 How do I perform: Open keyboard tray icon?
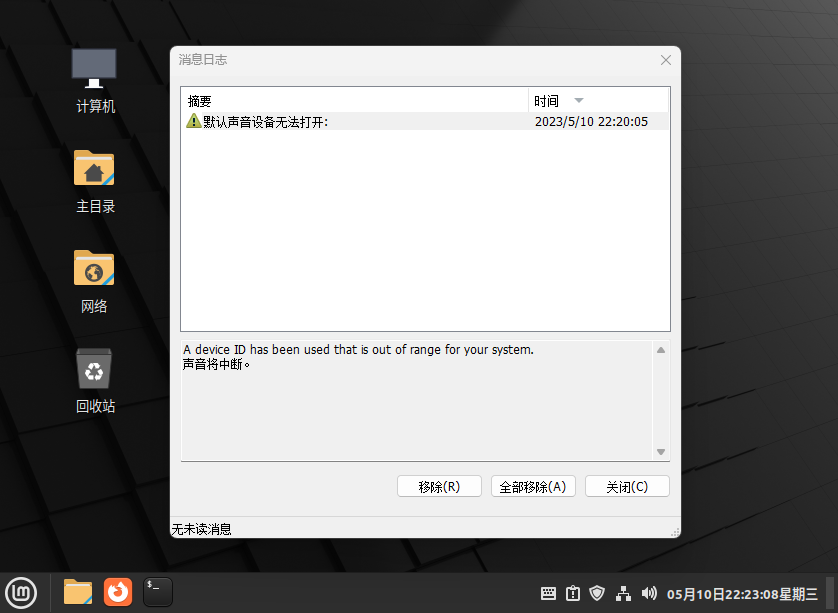click(548, 593)
